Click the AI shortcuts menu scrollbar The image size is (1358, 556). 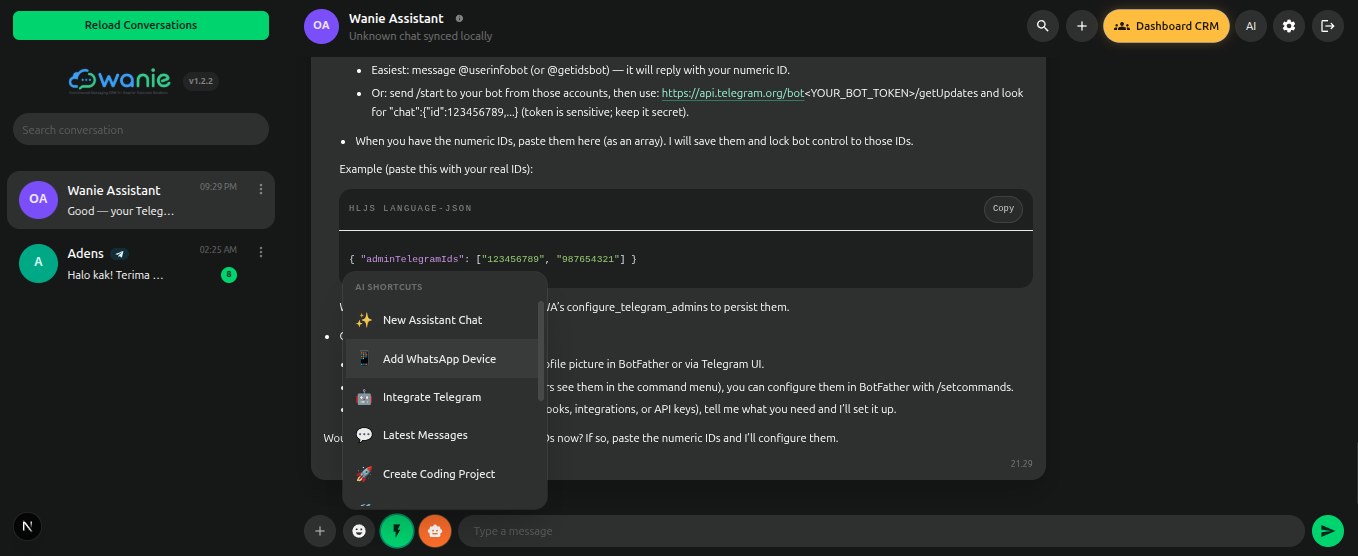coord(541,350)
